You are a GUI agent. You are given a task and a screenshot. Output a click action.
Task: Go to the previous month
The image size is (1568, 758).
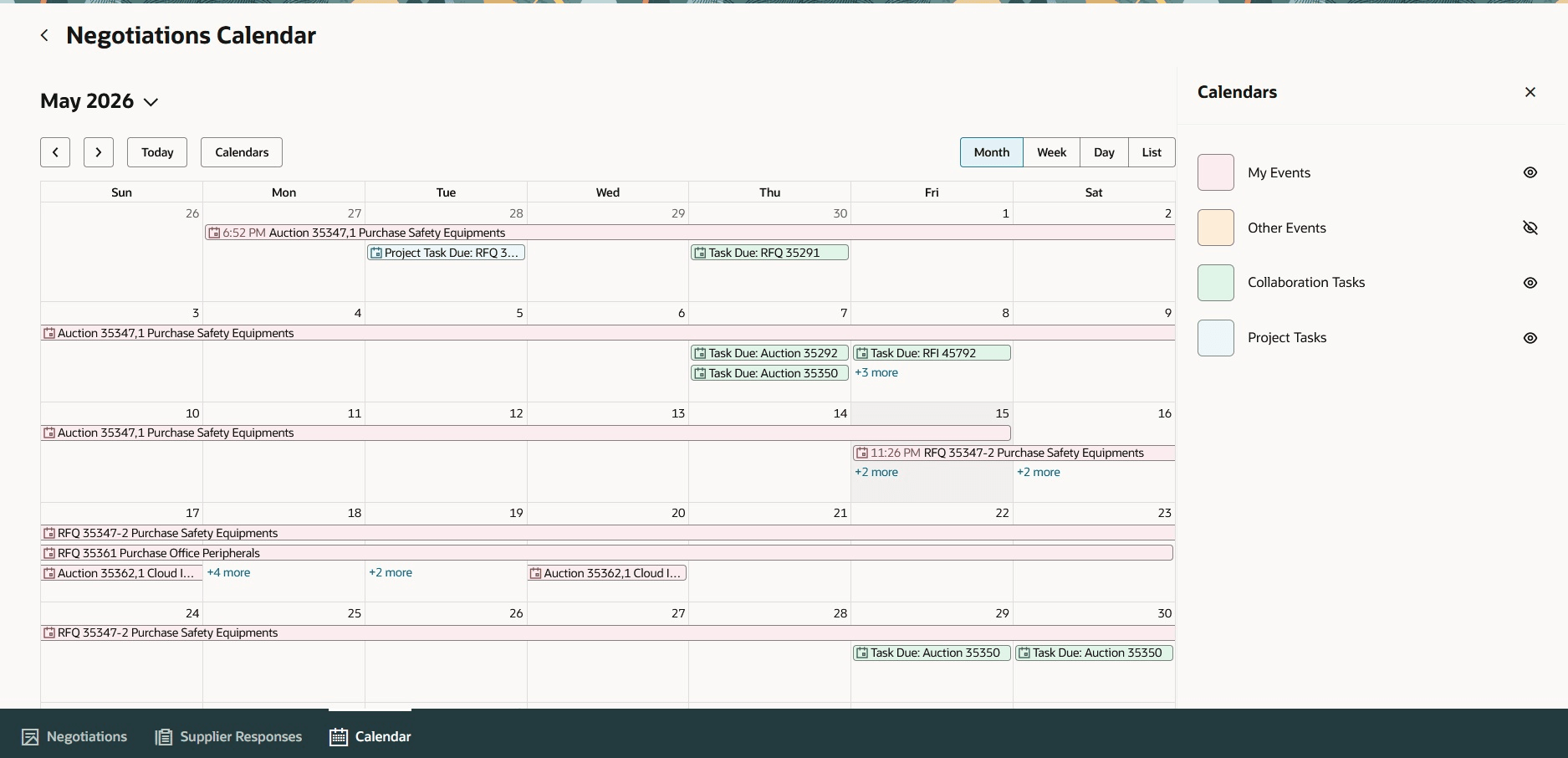click(55, 152)
